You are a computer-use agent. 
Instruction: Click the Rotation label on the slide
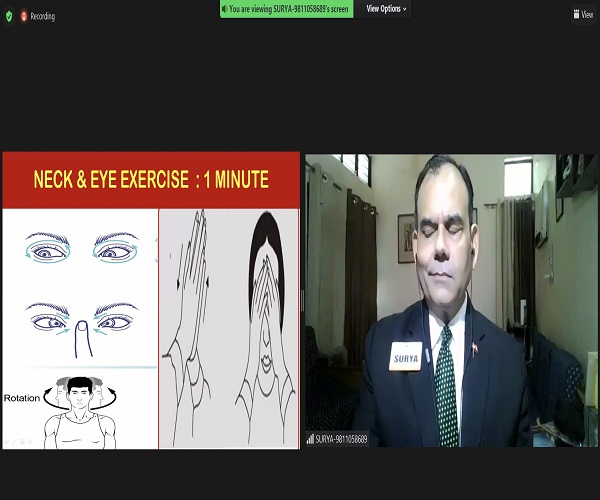[x=22, y=398]
